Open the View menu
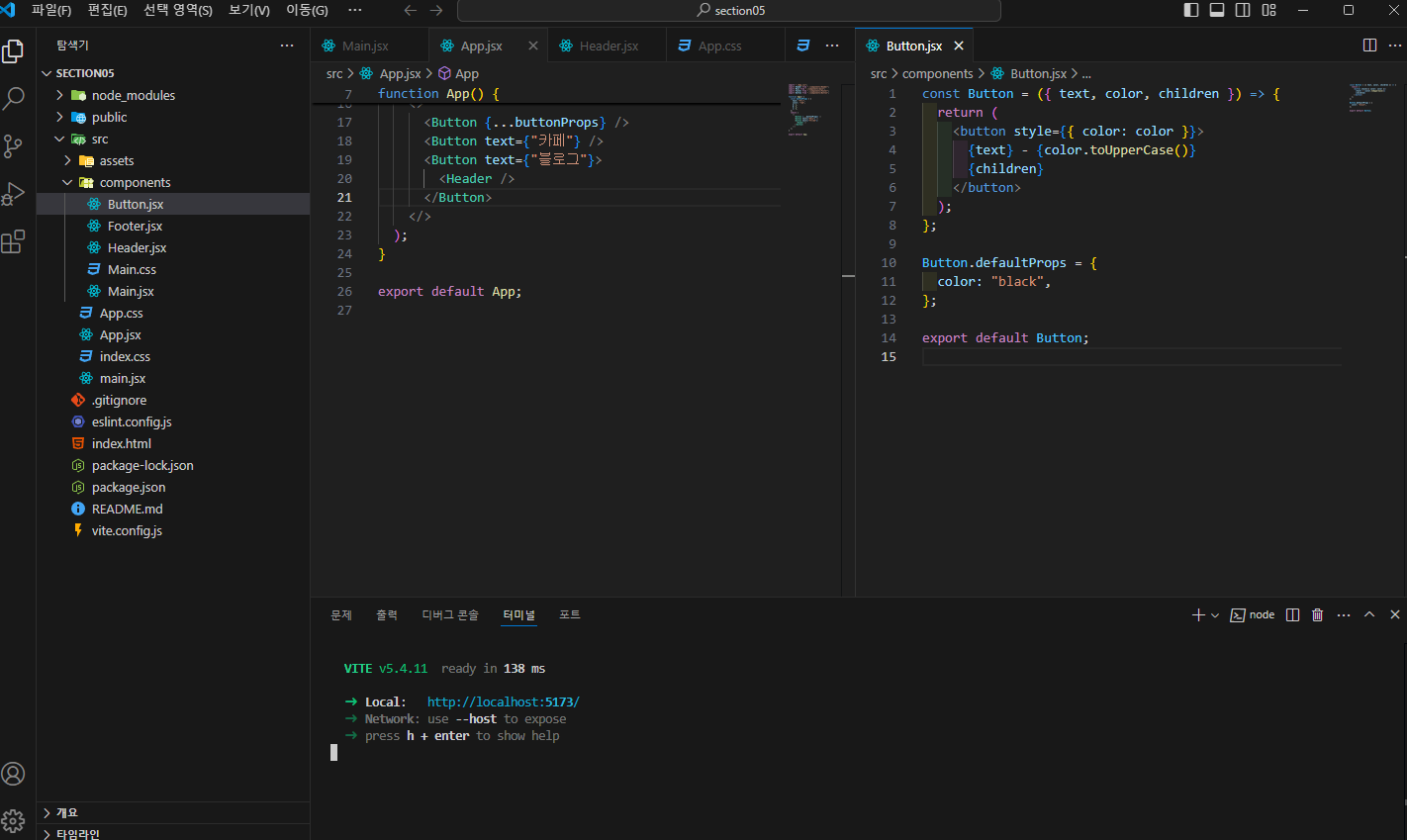The image size is (1407, 840). pyautogui.click(x=249, y=10)
